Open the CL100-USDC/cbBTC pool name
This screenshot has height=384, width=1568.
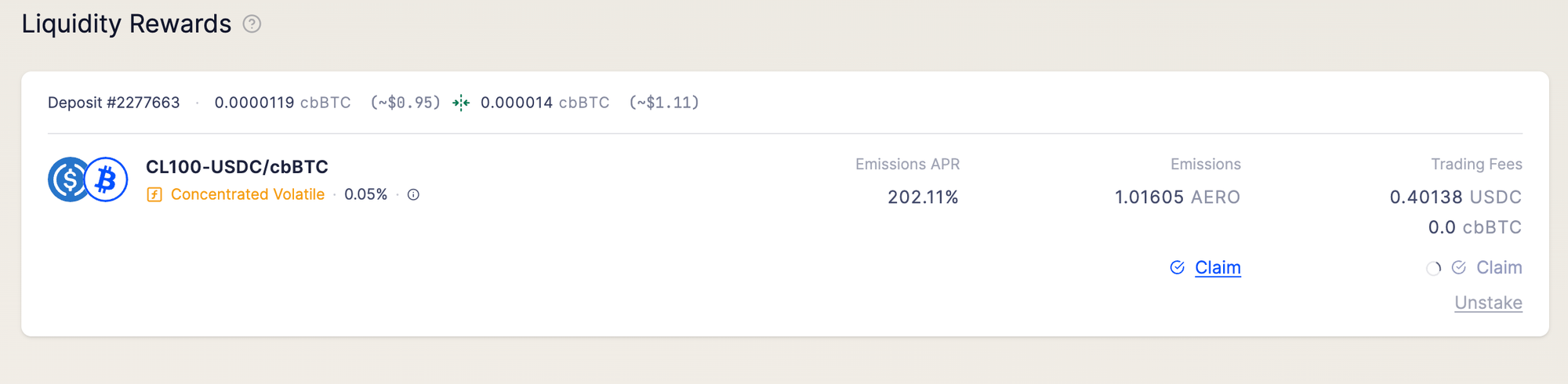237,167
